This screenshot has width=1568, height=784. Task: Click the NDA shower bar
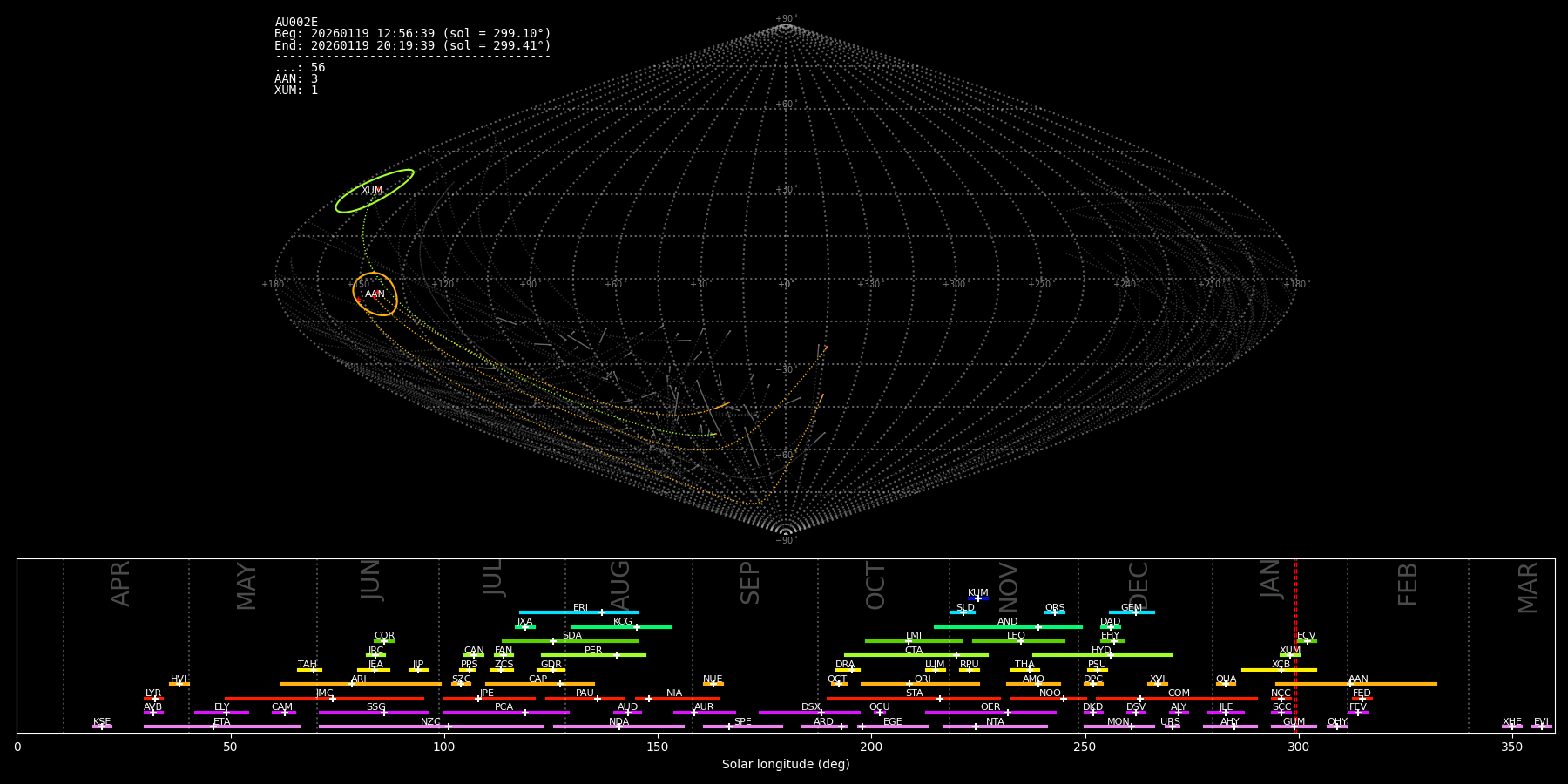pos(618,727)
